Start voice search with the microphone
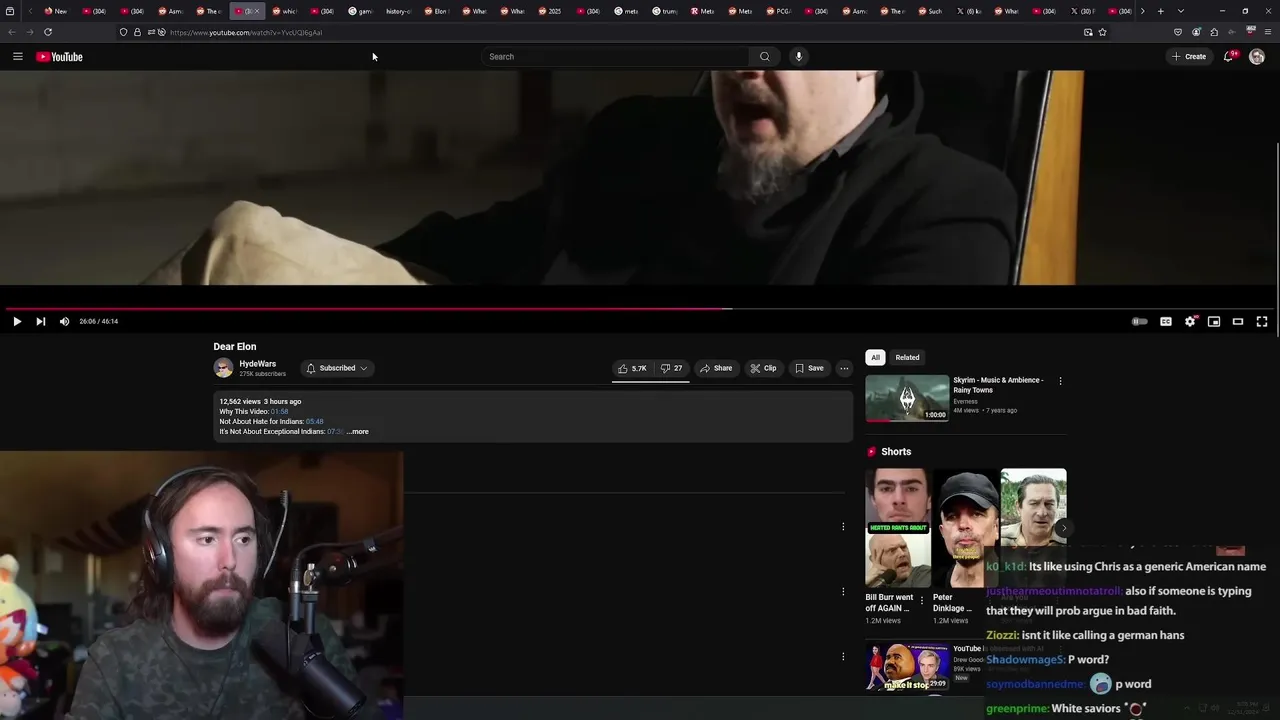1280x720 pixels. pyautogui.click(x=798, y=57)
